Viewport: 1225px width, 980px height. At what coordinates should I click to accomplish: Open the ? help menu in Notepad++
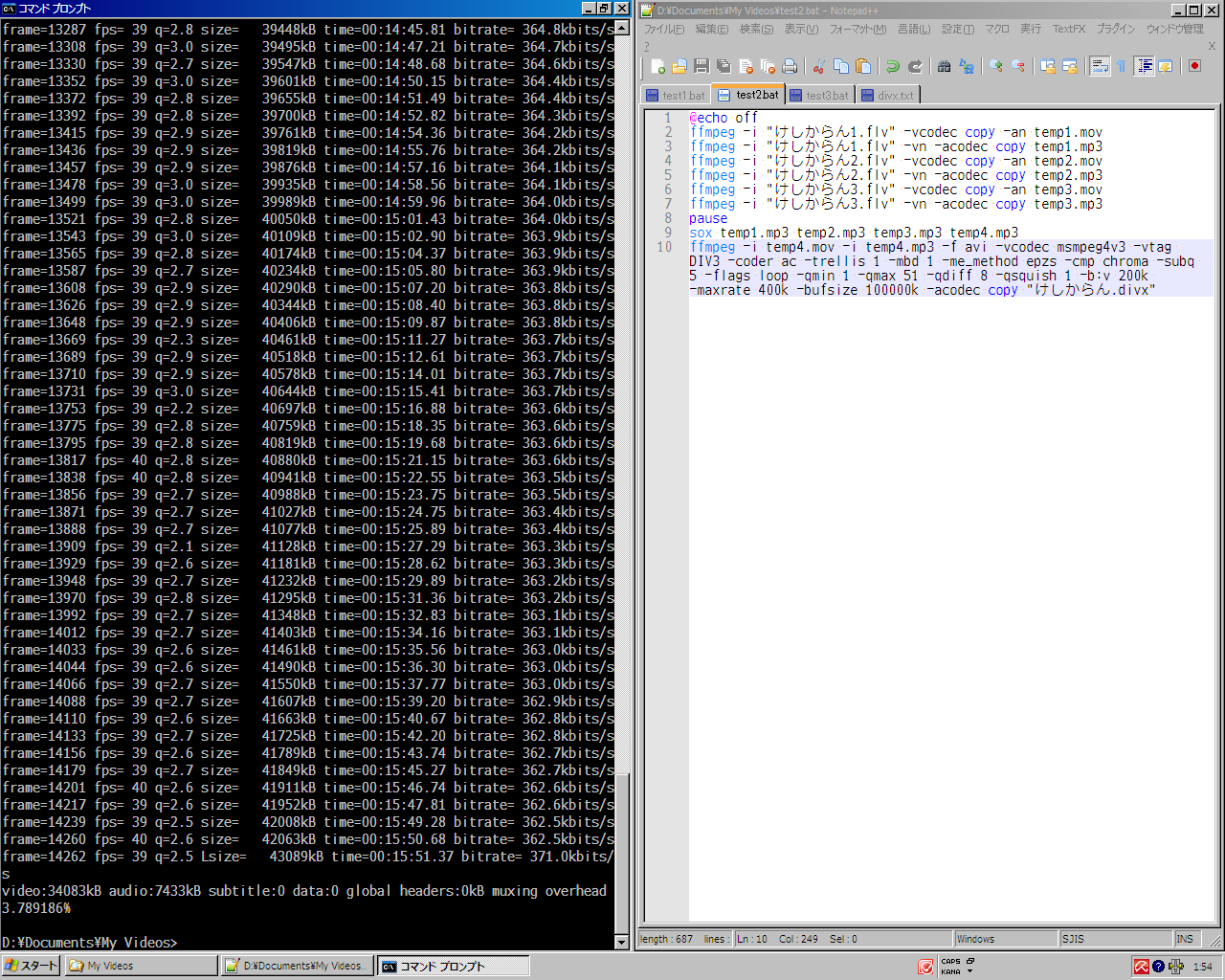[x=647, y=45]
